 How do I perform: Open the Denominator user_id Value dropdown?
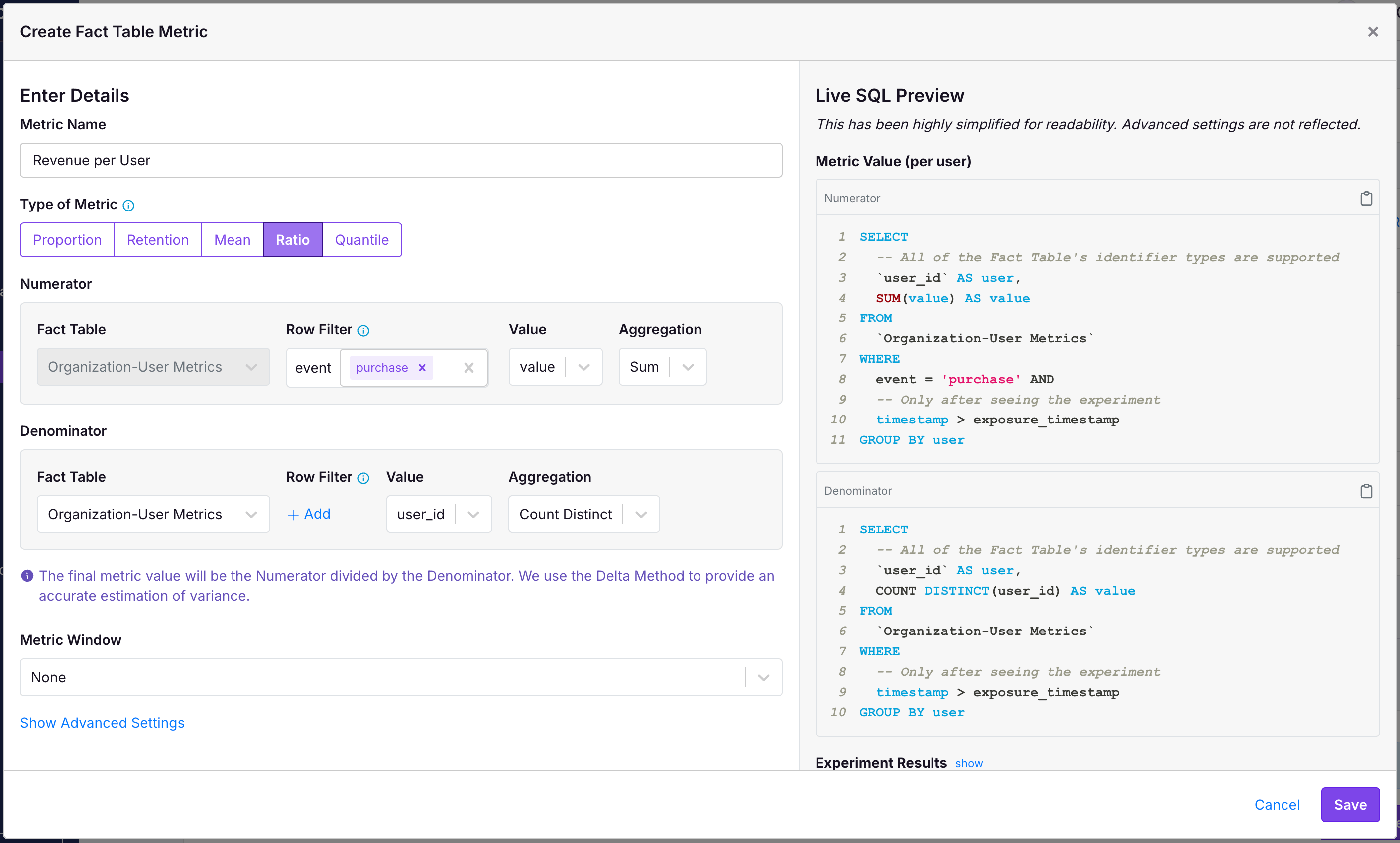point(439,514)
